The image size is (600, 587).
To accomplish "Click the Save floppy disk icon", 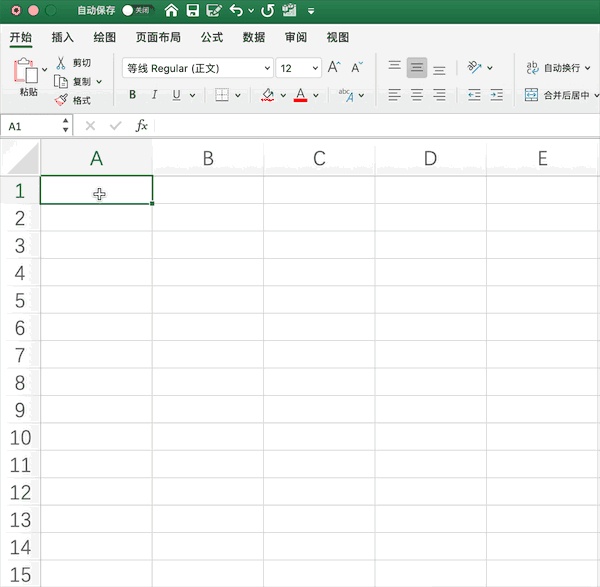I will click(193, 10).
